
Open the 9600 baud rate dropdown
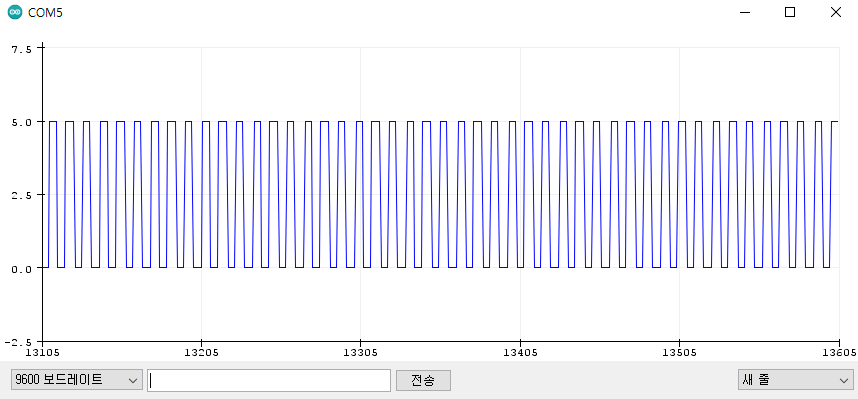[x=77, y=380]
